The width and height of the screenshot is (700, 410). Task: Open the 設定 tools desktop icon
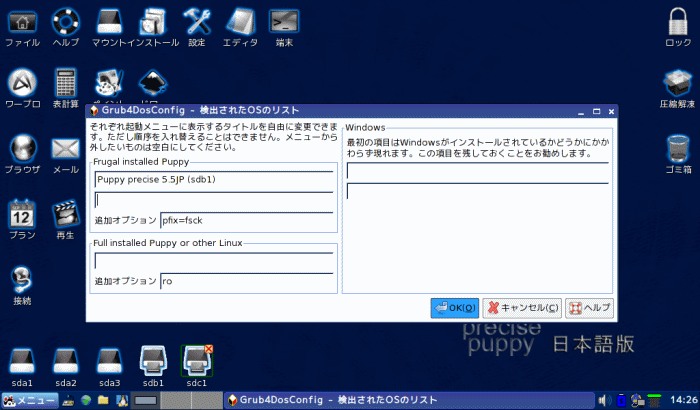point(196,22)
